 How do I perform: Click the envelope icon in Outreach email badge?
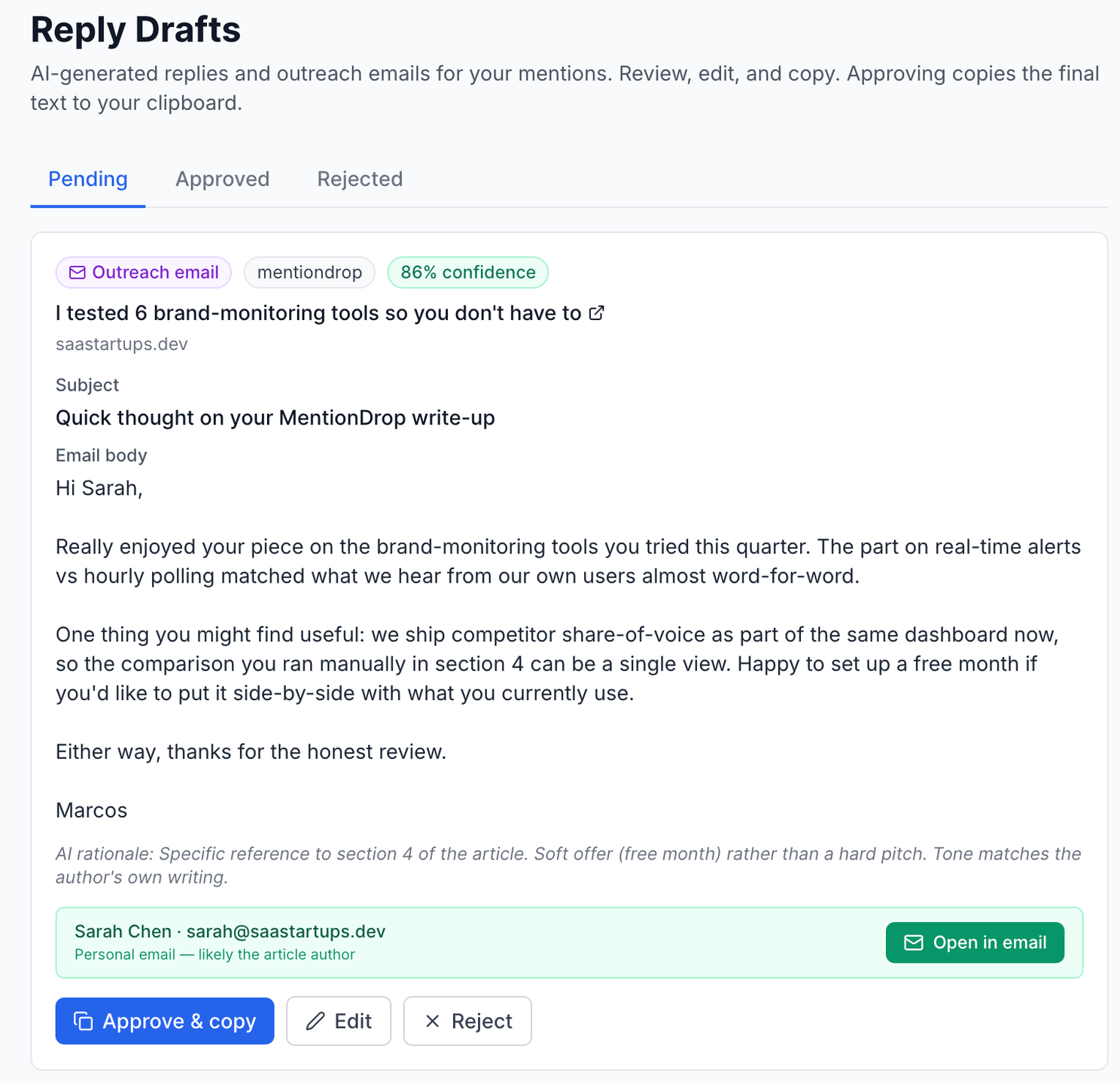[x=78, y=273]
